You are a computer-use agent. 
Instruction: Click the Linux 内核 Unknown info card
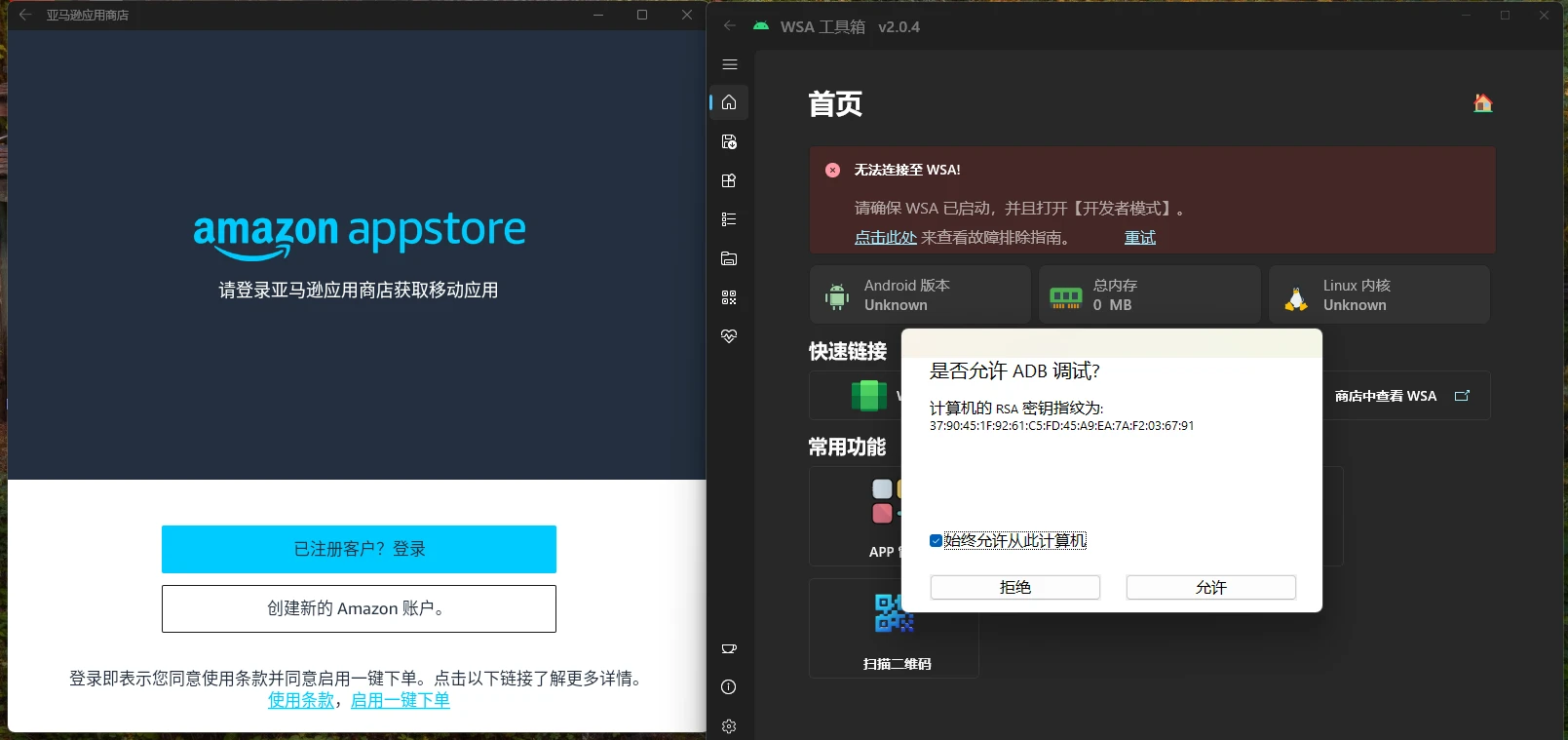pyautogui.click(x=1379, y=294)
